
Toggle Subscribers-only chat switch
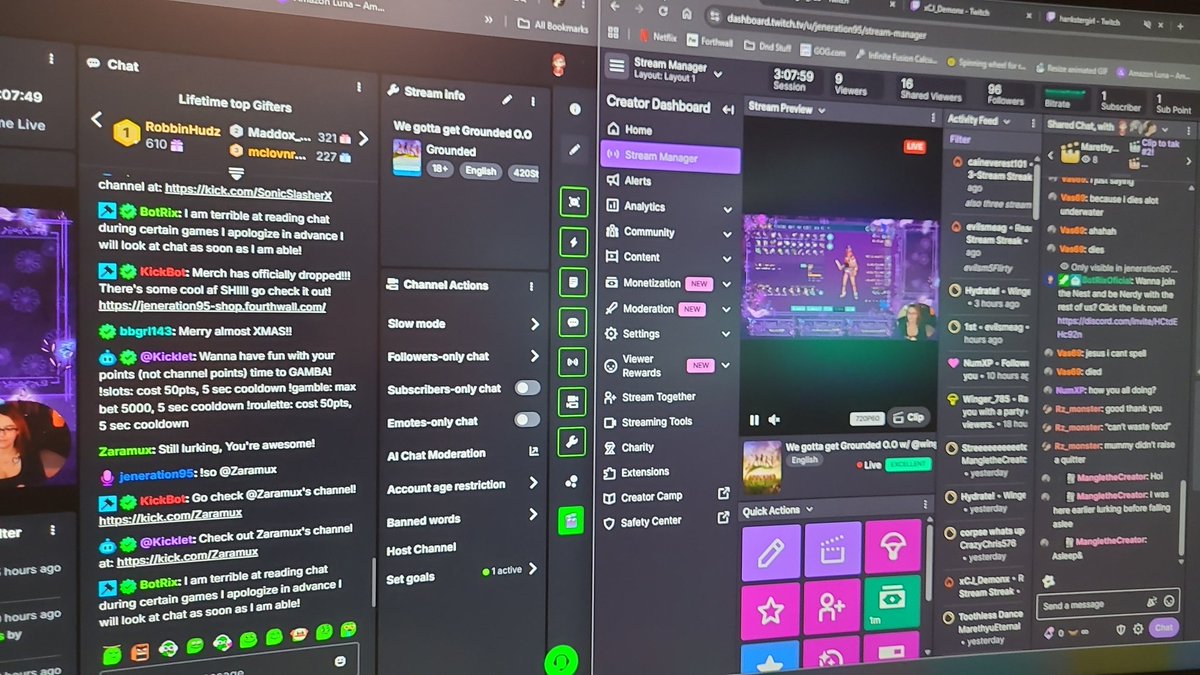point(527,388)
